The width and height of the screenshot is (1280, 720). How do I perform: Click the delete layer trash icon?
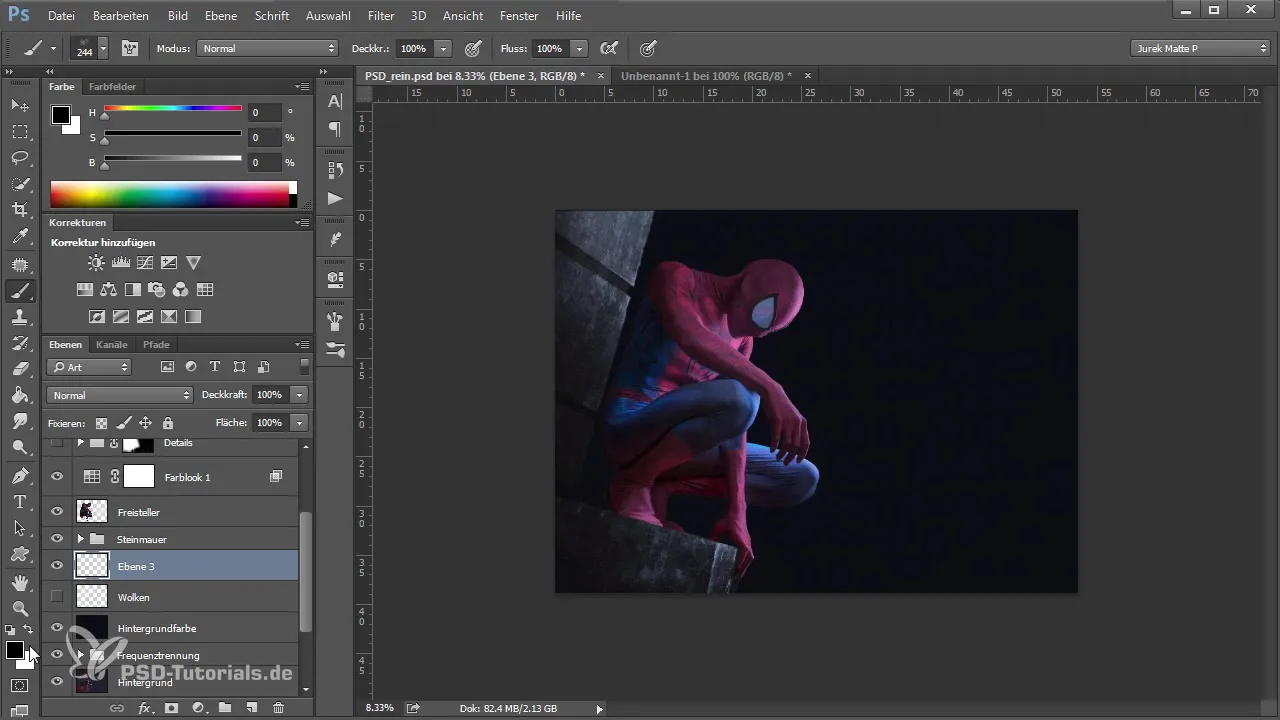pyautogui.click(x=278, y=708)
